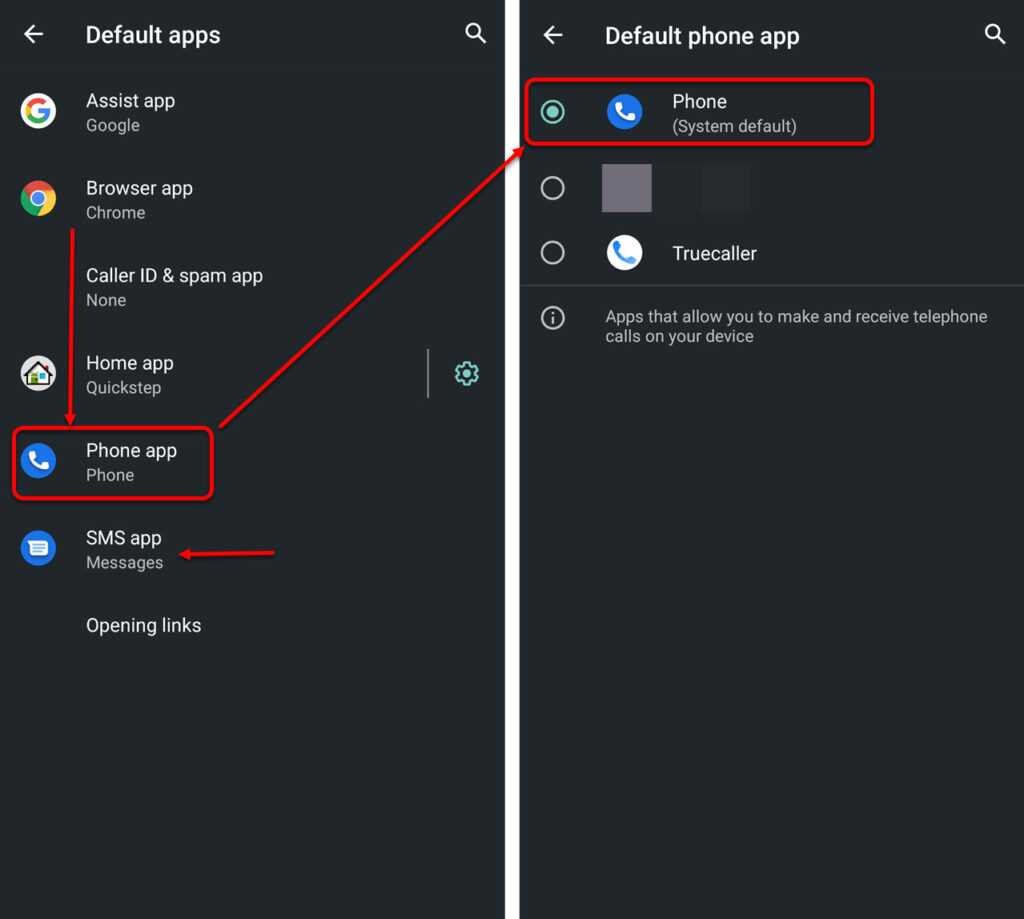Tap the Chrome subtitle text

pyautogui.click(x=116, y=213)
